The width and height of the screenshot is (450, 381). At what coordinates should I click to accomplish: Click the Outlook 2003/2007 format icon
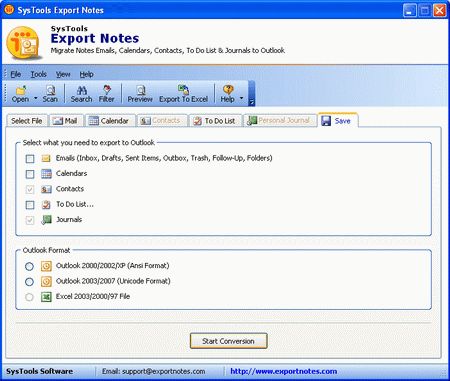click(46, 281)
